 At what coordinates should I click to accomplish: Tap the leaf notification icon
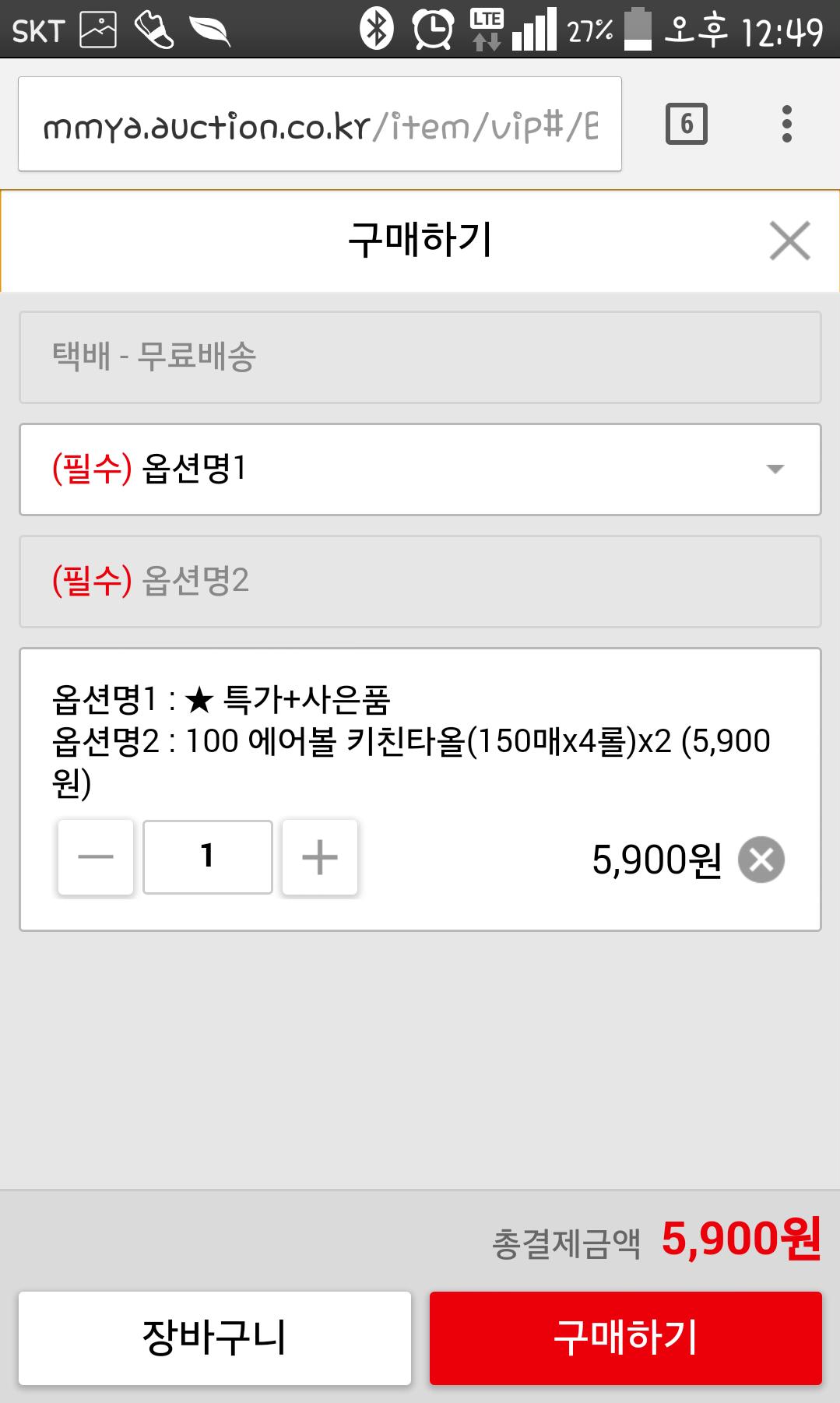tap(210, 30)
